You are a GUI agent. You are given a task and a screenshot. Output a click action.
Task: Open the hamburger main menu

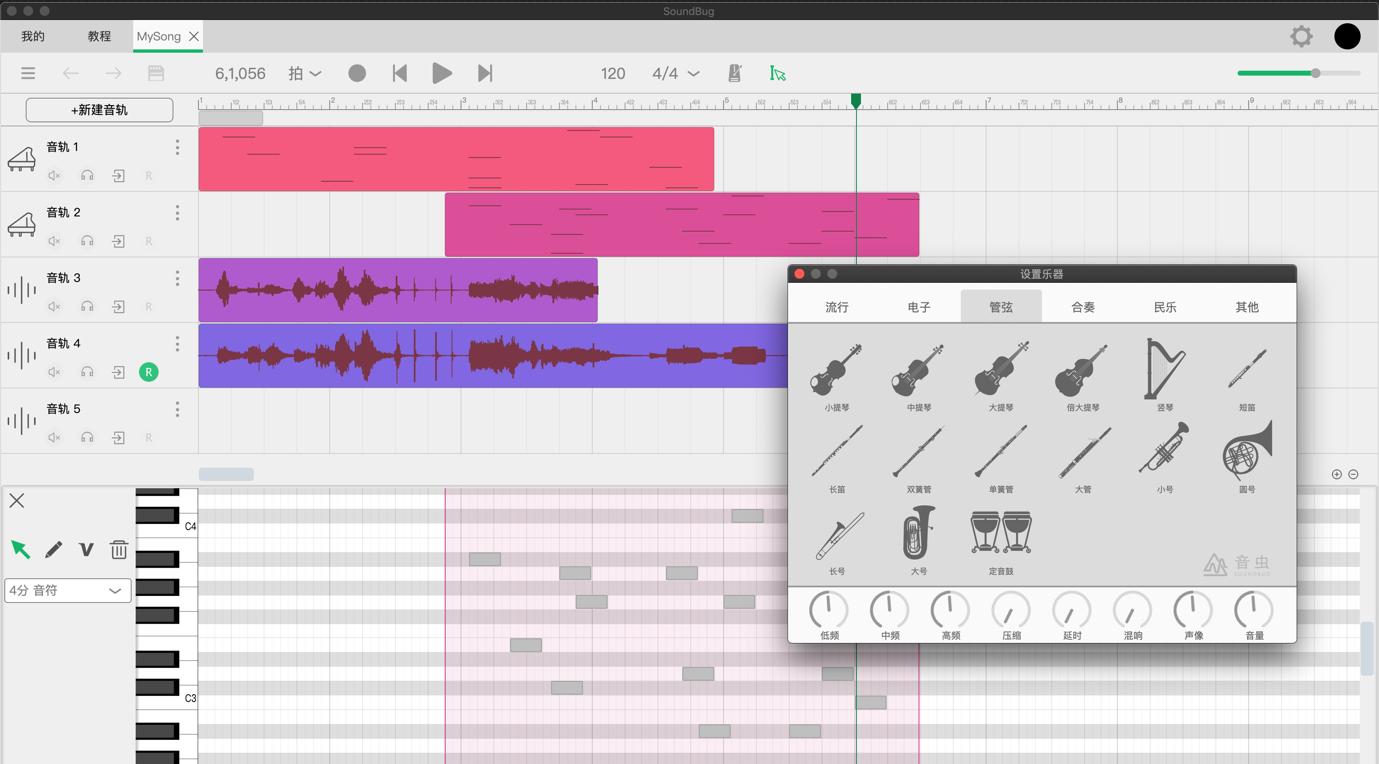[x=28, y=73]
